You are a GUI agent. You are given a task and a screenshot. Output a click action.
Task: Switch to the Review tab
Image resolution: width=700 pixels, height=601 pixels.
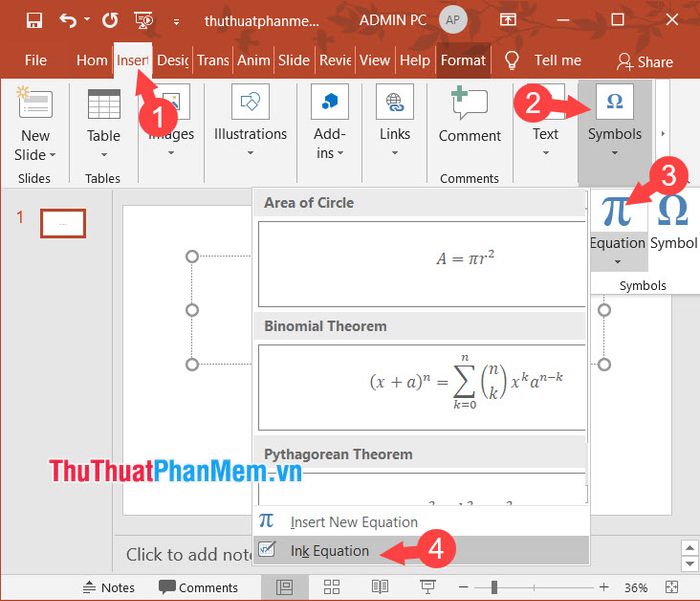click(x=335, y=60)
